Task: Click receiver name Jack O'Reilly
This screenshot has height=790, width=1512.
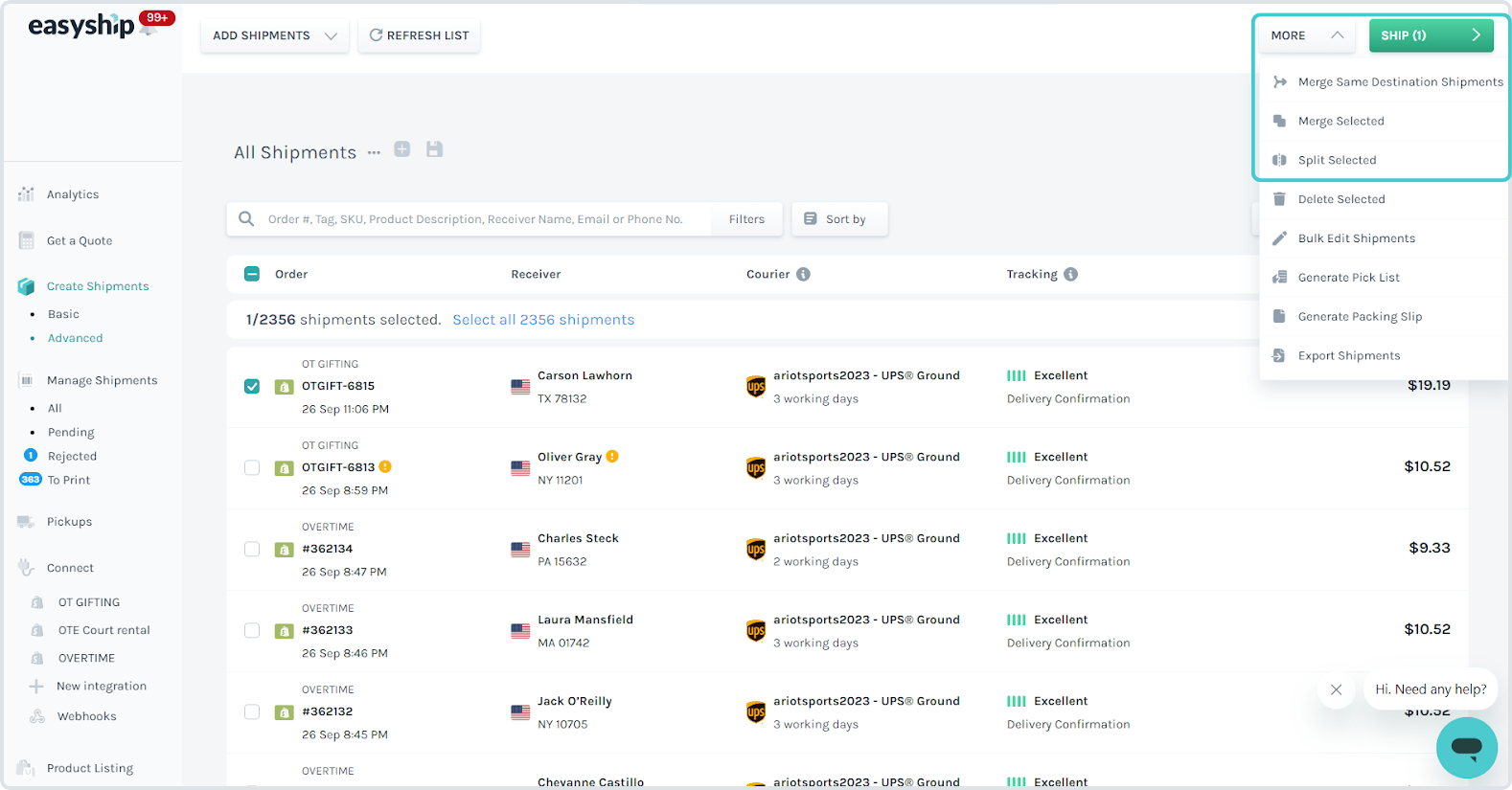Action: [575, 701]
